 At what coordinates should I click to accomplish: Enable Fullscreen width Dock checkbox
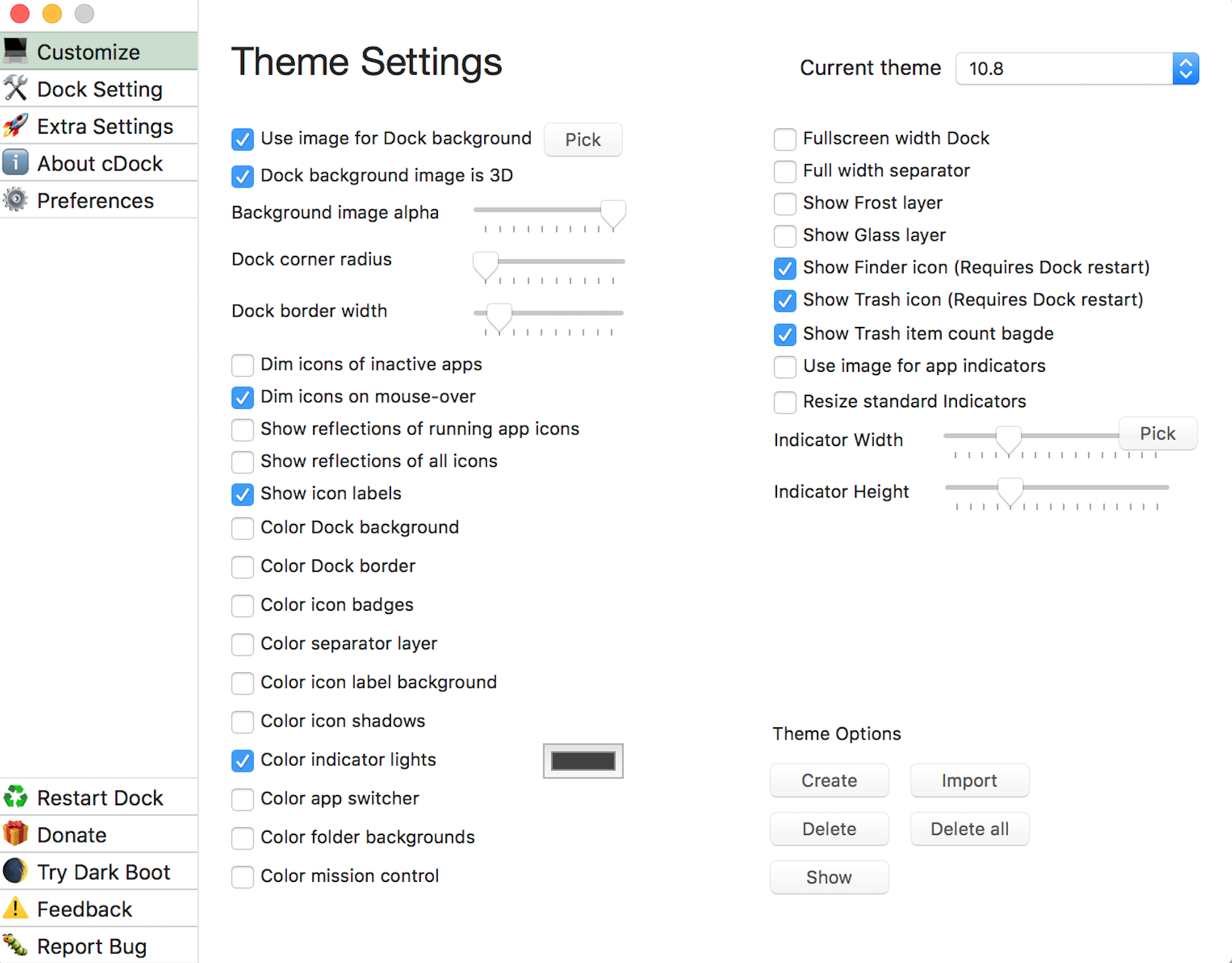[785, 139]
